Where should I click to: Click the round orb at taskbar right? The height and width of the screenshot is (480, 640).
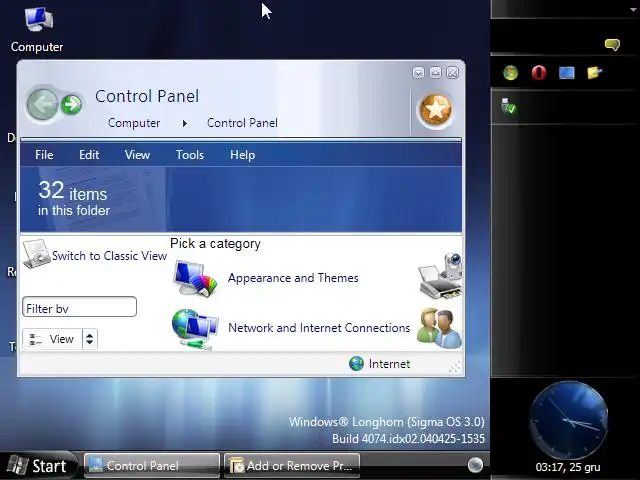[x=475, y=465]
